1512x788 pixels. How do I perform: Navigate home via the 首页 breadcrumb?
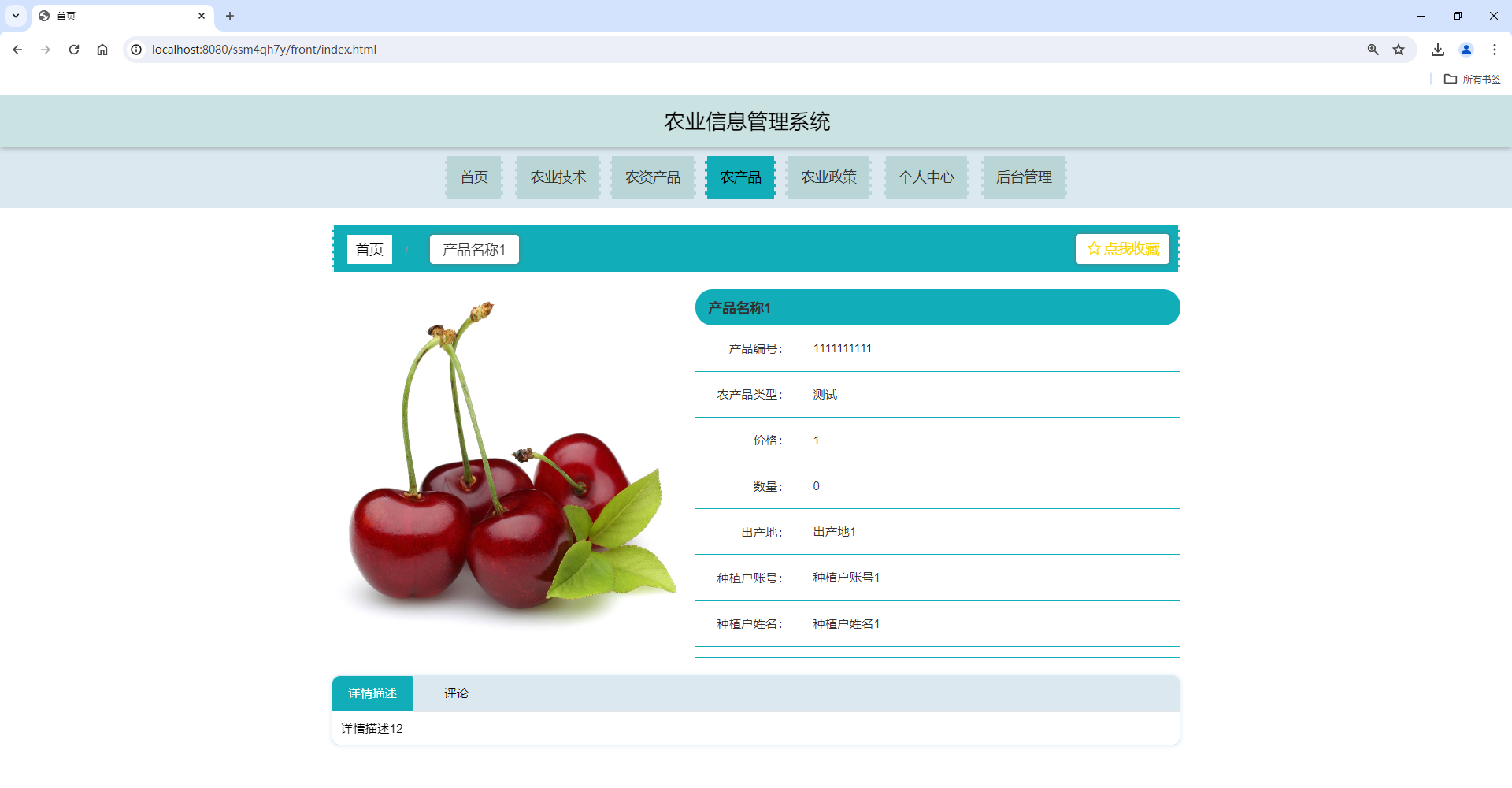(x=369, y=248)
